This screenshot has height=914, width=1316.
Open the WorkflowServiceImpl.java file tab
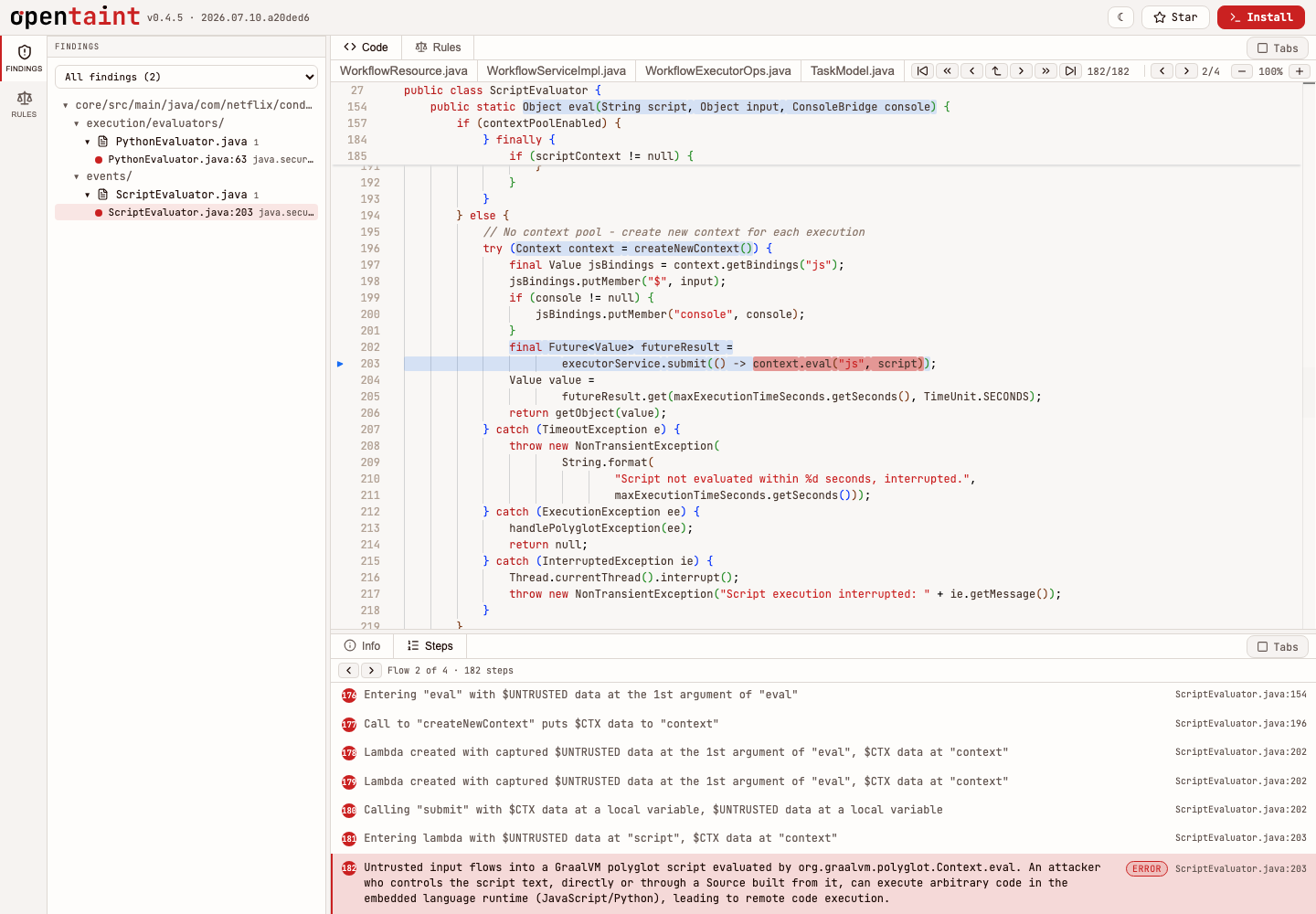(x=557, y=70)
